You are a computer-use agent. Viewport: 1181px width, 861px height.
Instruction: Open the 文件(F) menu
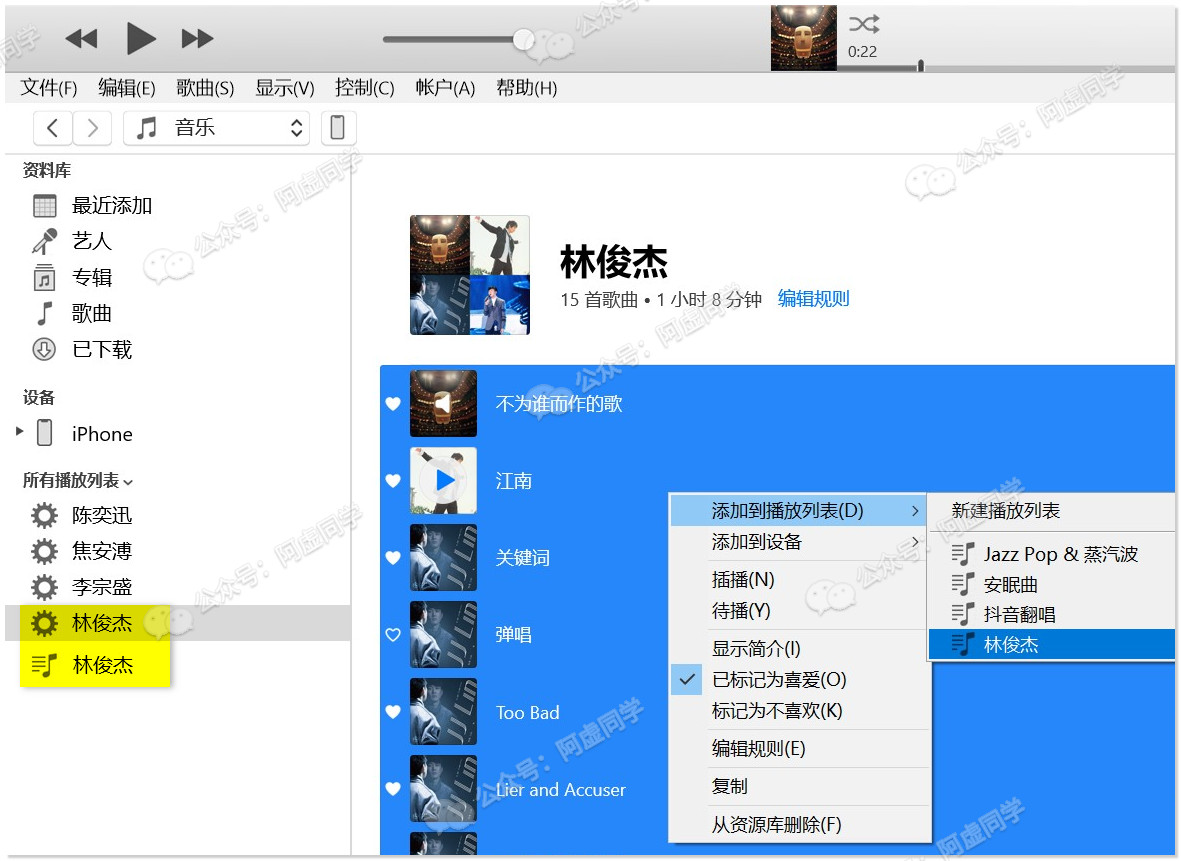49,88
